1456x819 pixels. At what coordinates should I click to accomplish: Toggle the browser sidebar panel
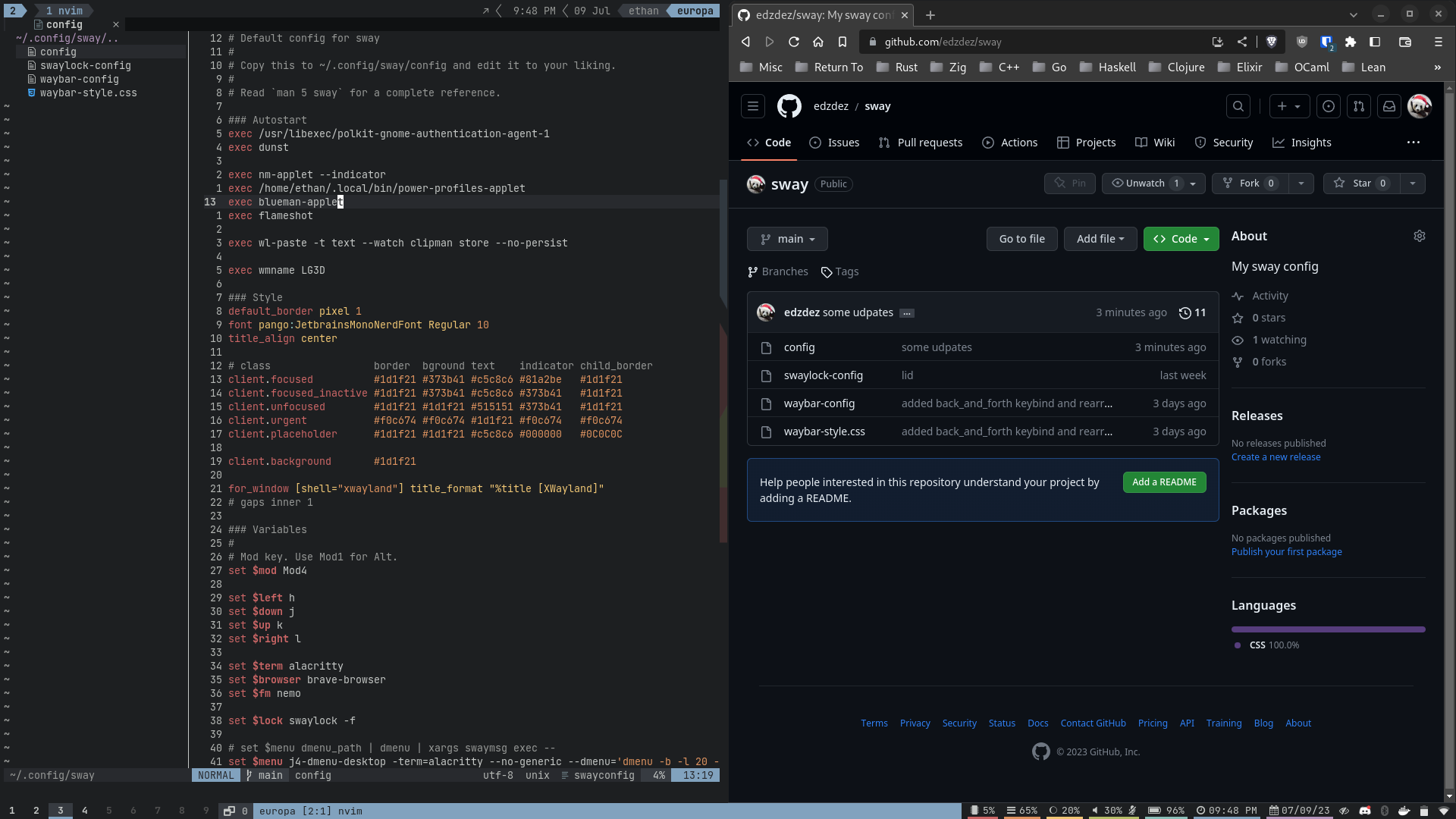click(x=1375, y=42)
